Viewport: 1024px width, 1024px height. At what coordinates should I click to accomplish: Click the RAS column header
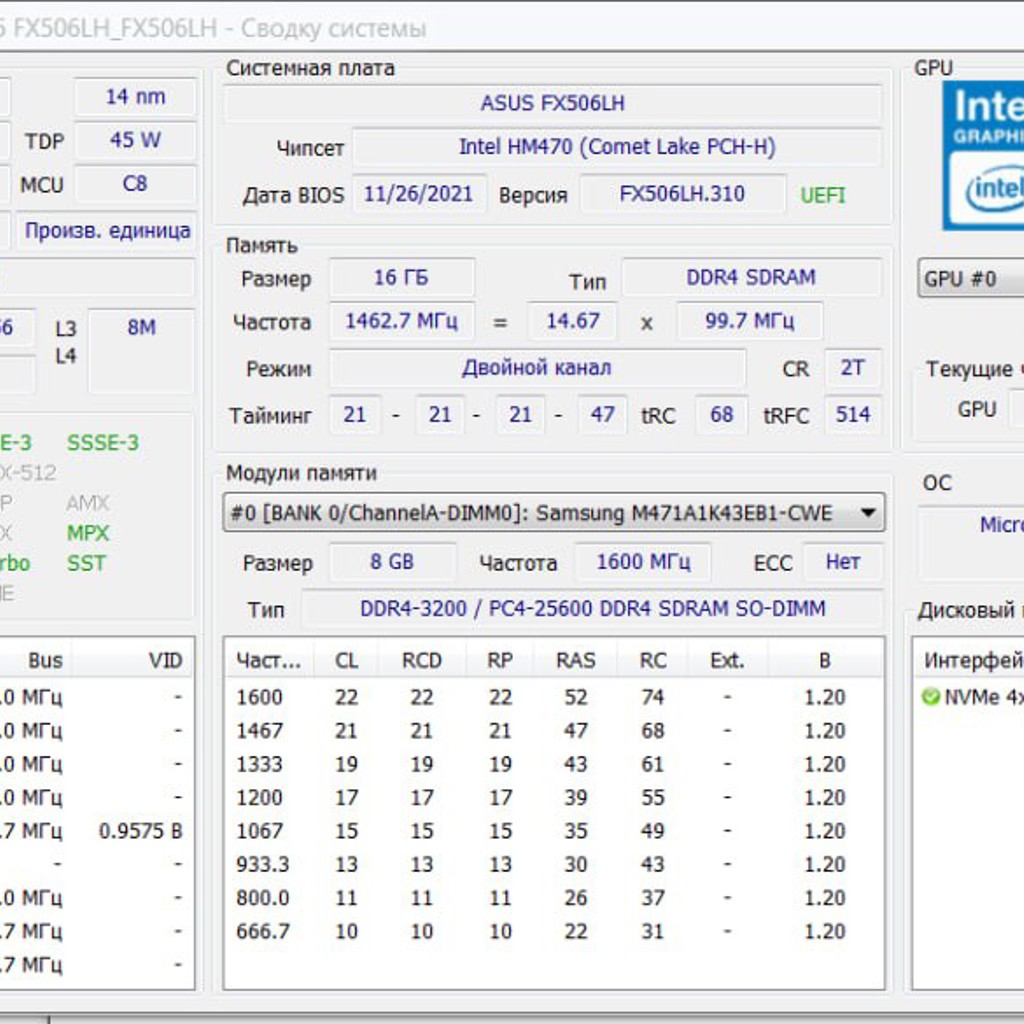click(x=575, y=660)
